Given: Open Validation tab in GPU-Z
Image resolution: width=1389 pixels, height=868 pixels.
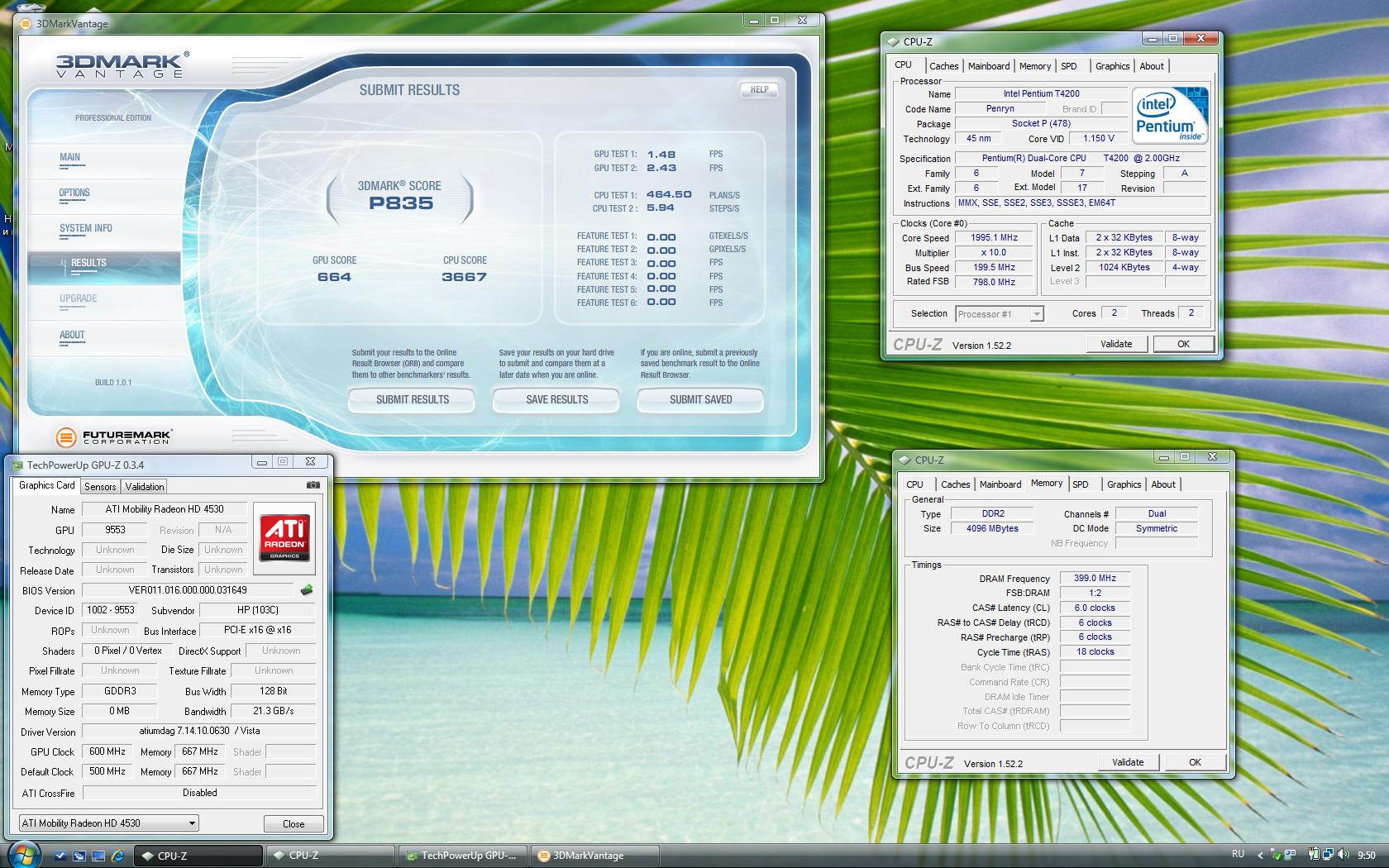Looking at the screenshot, I should (145, 487).
